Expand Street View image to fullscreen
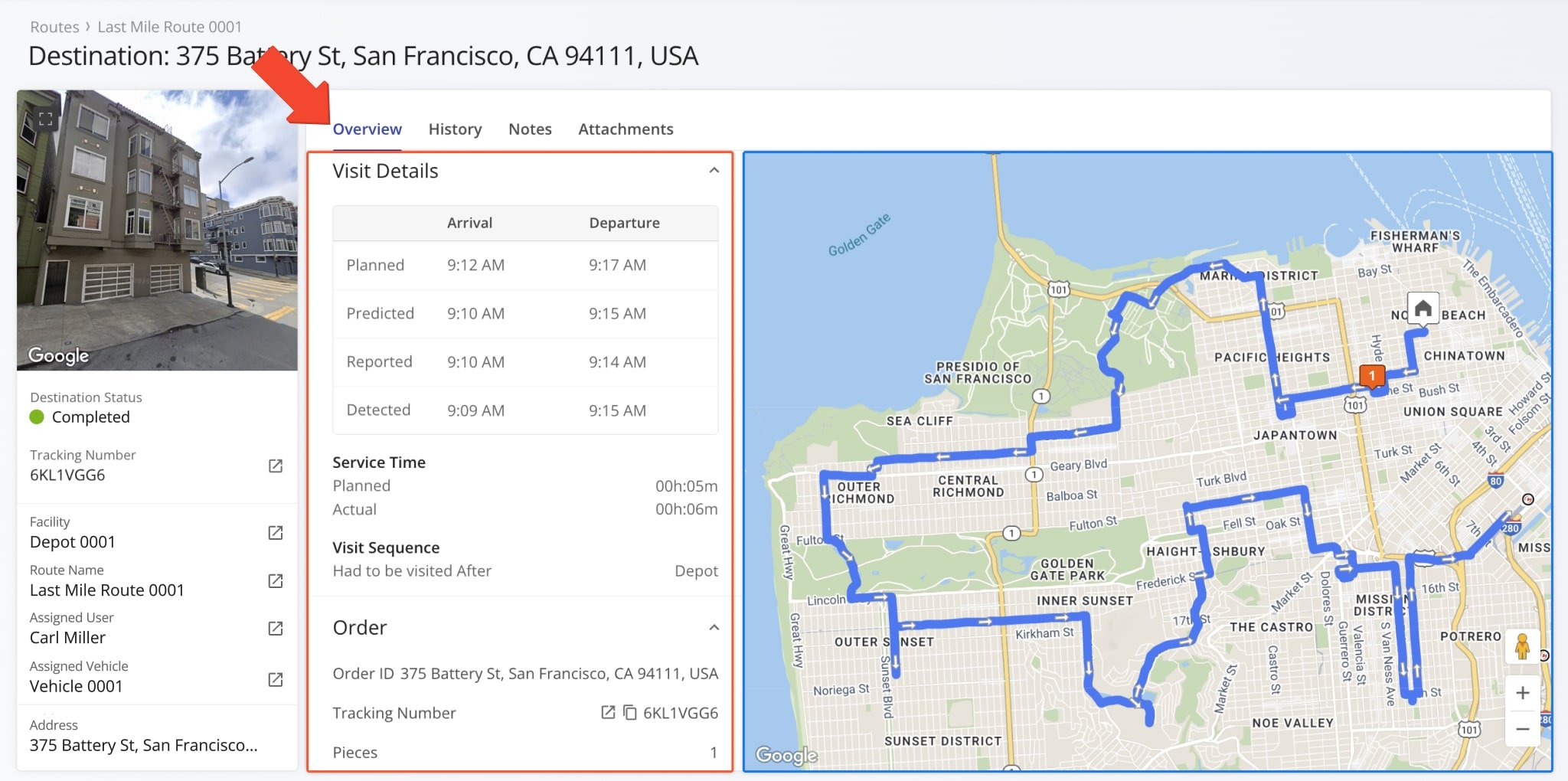Image resolution: width=1568 pixels, height=781 pixels. click(46, 119)
